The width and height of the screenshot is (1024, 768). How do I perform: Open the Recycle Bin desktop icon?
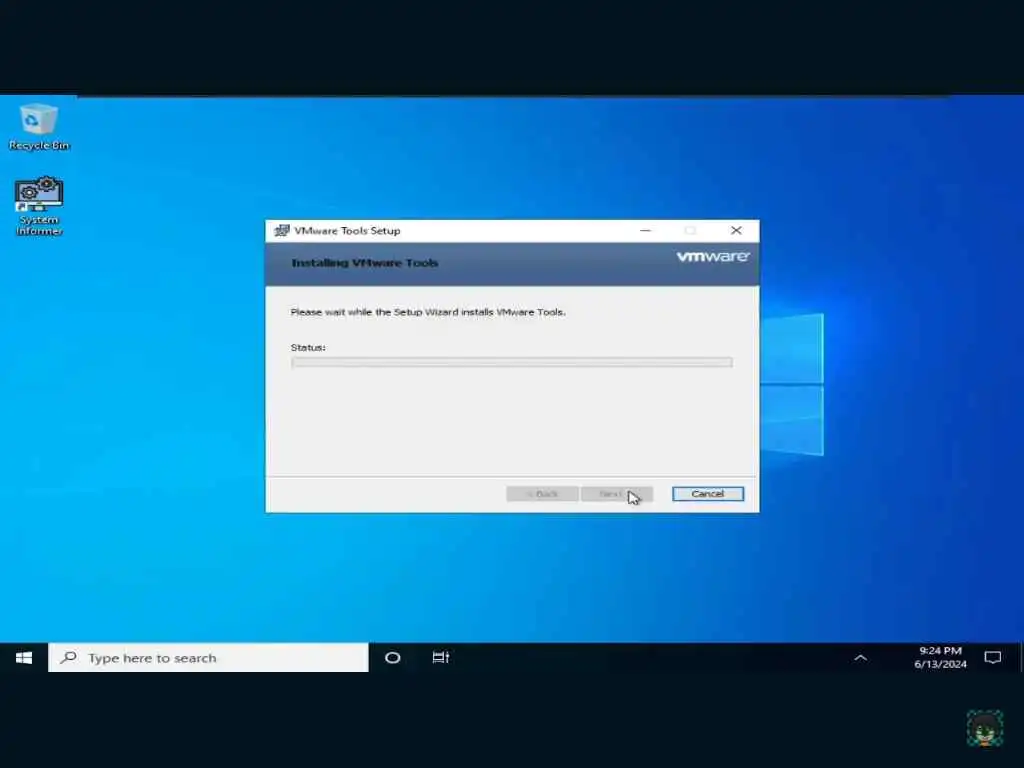[39, 127]
